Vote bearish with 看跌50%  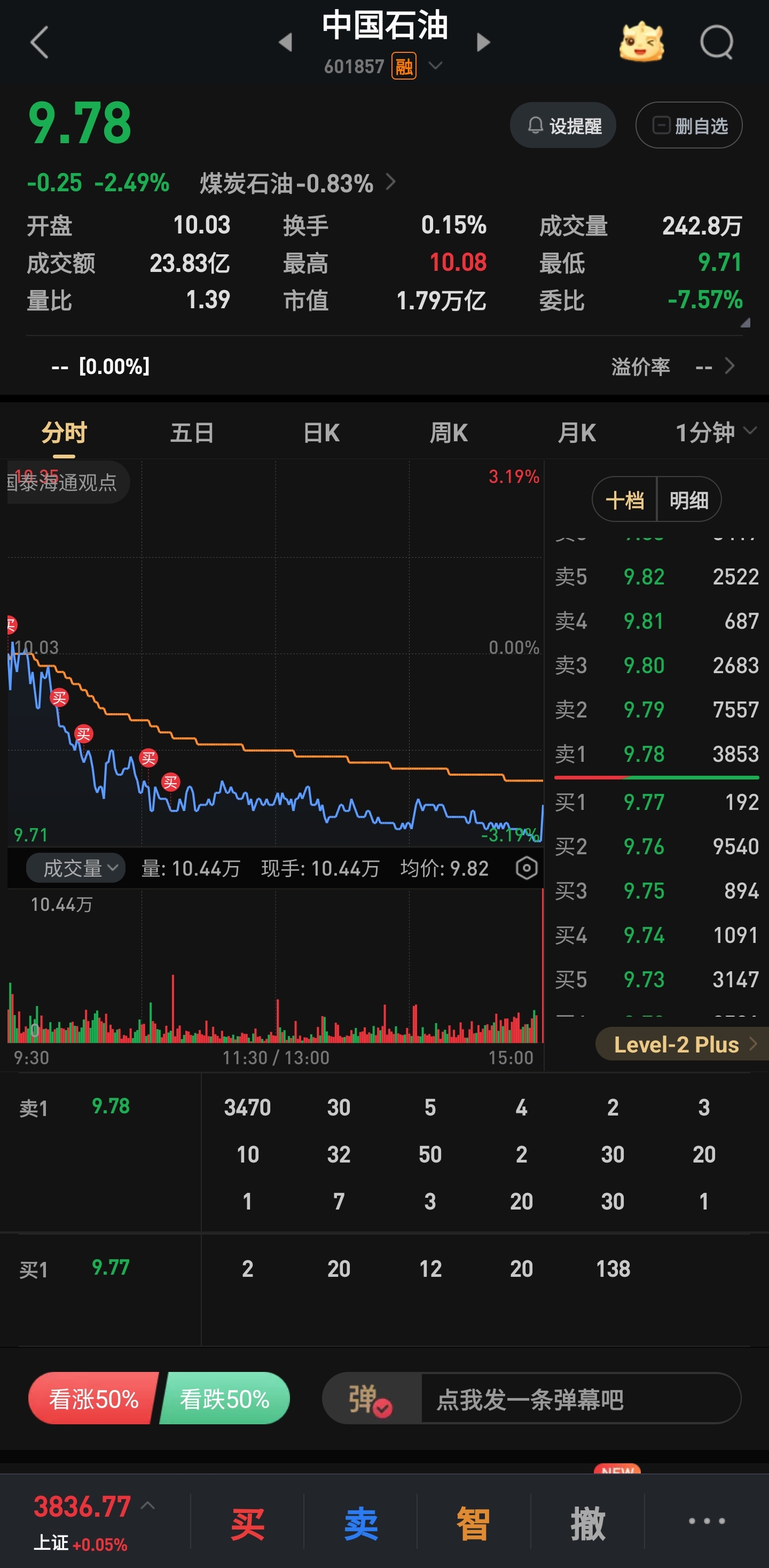[x=224, y=1398]
